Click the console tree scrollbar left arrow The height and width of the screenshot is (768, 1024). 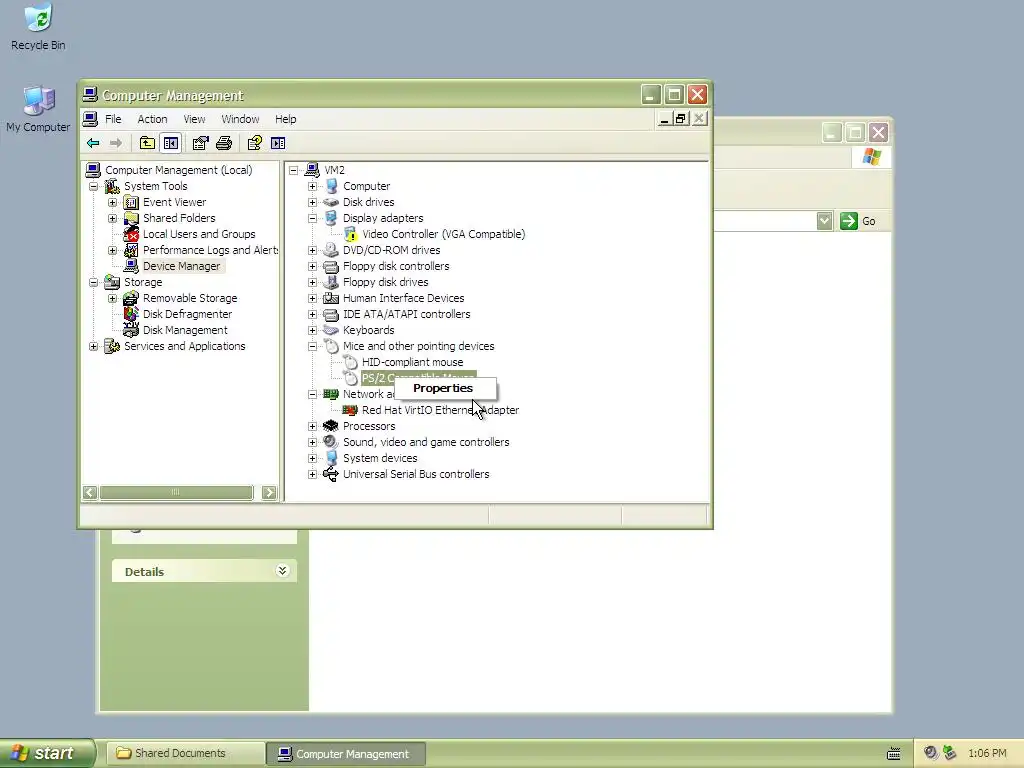[90, 492]
